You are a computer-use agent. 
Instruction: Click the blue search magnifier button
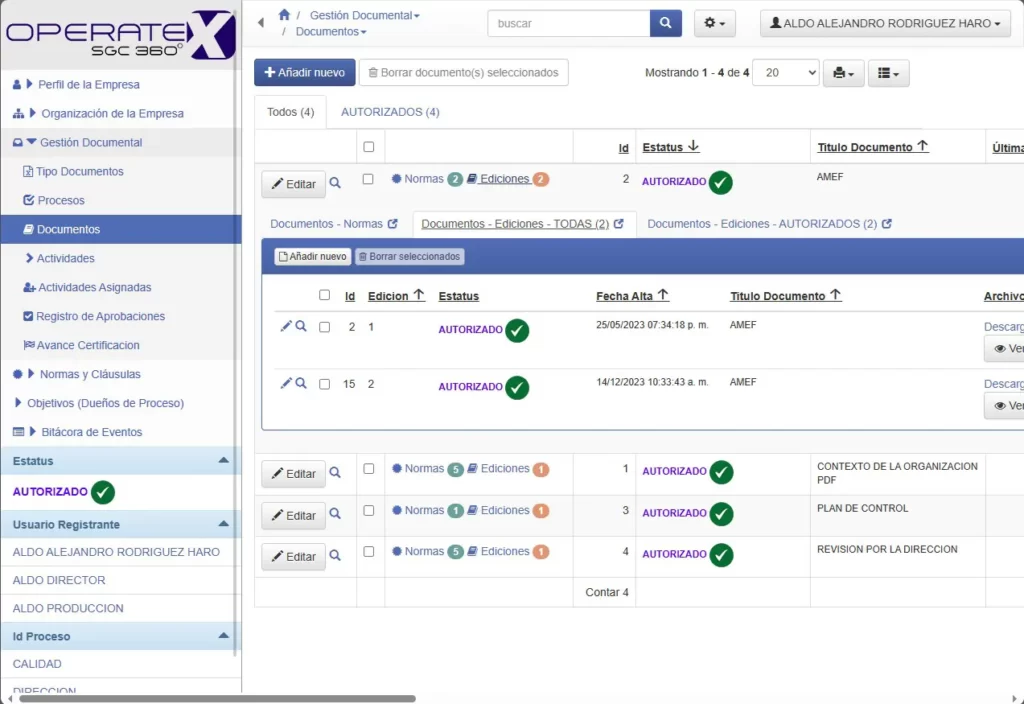pyautogui.click(x=665, y=23)
